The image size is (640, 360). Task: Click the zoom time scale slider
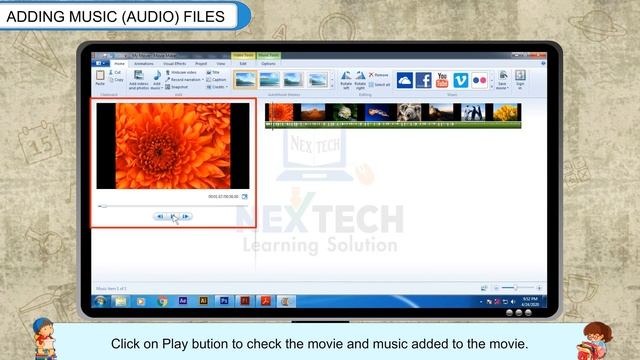click(516, 288)
